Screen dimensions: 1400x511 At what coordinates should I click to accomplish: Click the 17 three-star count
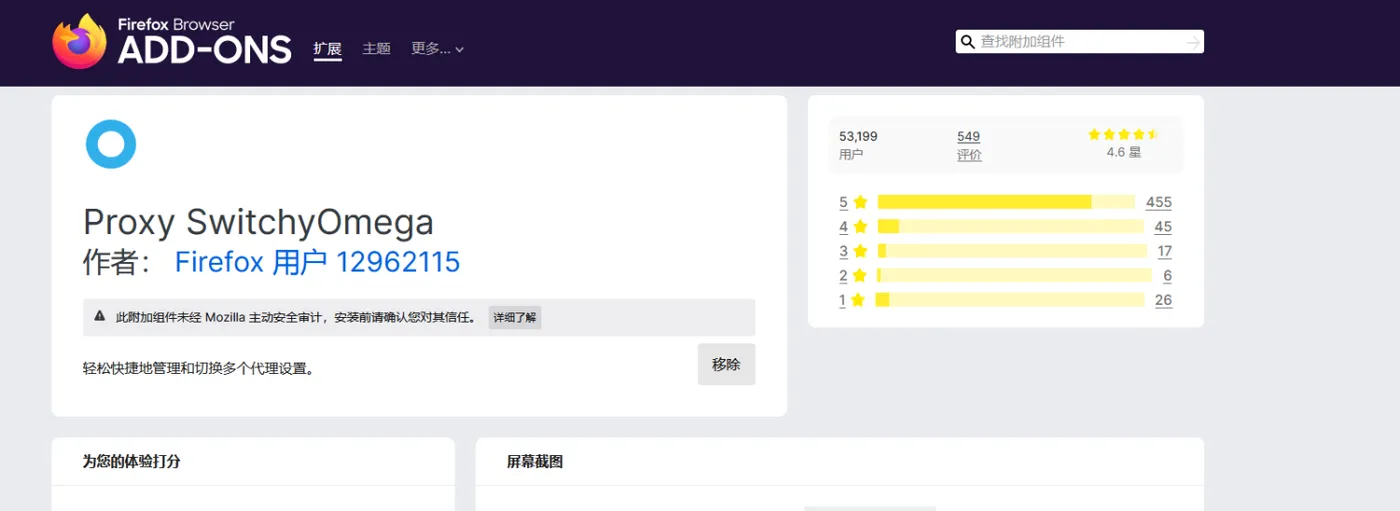(1165, 251)
